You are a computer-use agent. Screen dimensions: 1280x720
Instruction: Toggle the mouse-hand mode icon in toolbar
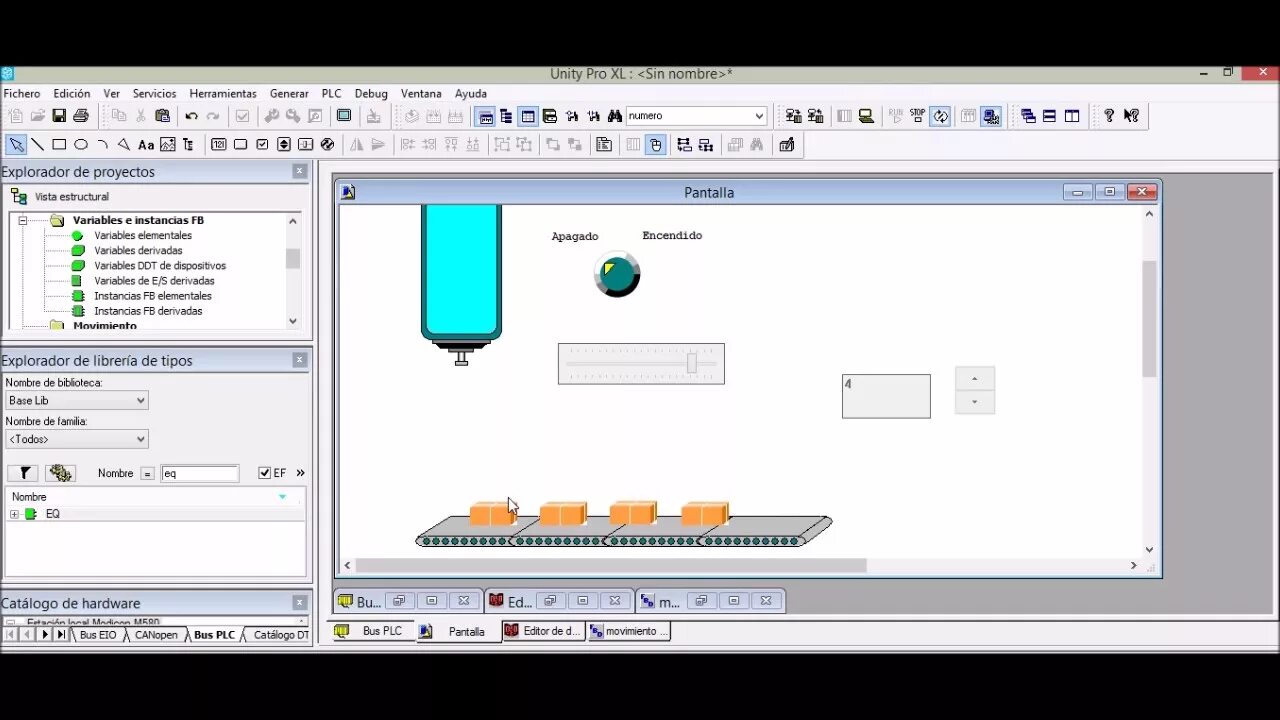[655, 145]
